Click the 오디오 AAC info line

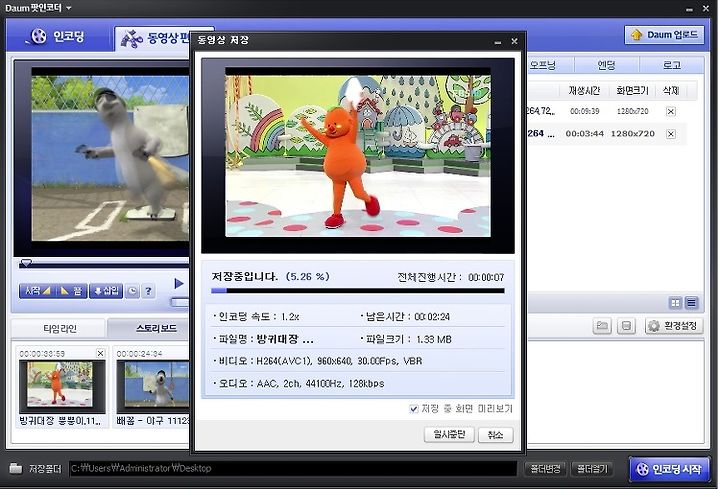pyautogui.click(x=301, y=383)
